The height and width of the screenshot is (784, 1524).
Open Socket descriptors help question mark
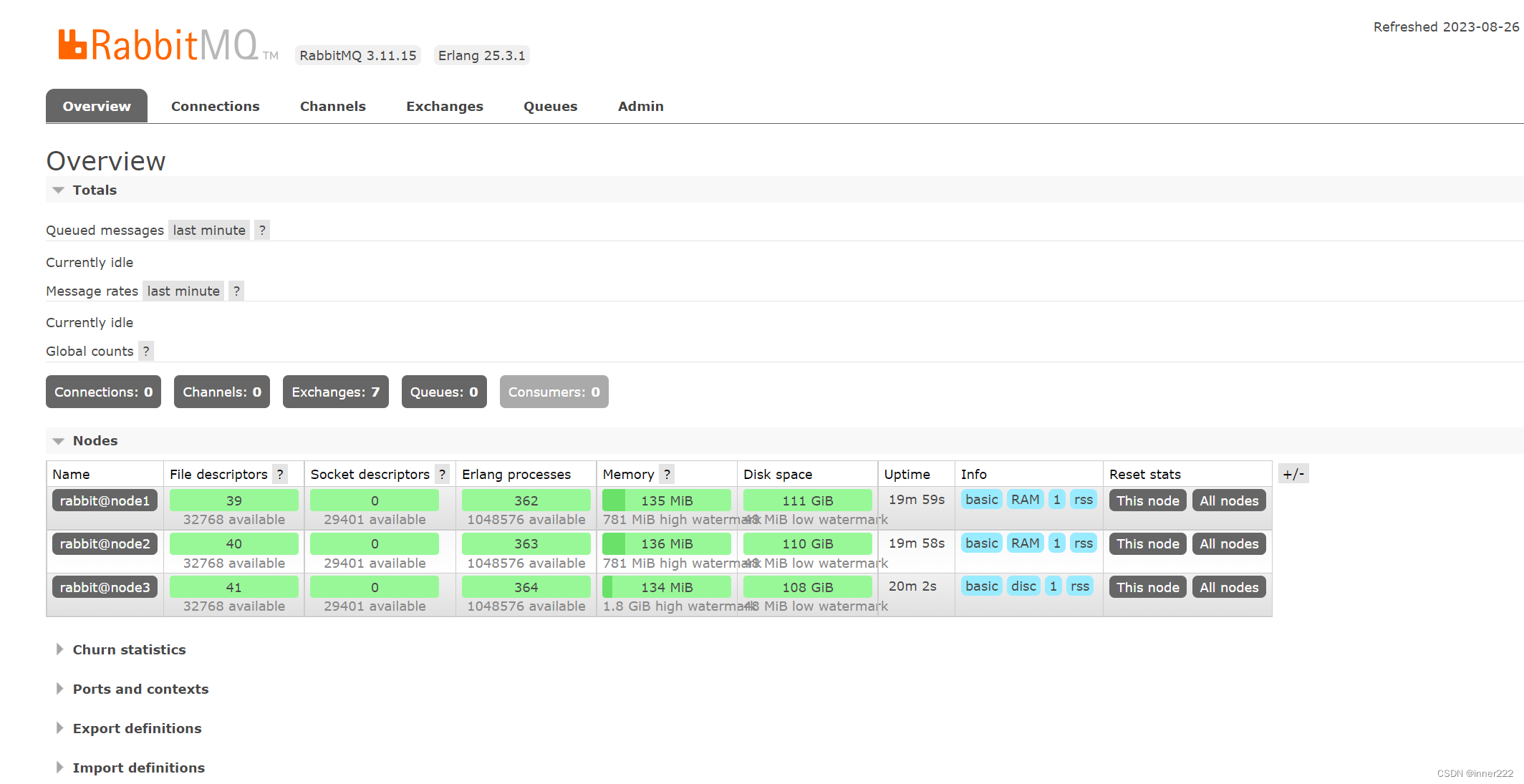(442, 474)
